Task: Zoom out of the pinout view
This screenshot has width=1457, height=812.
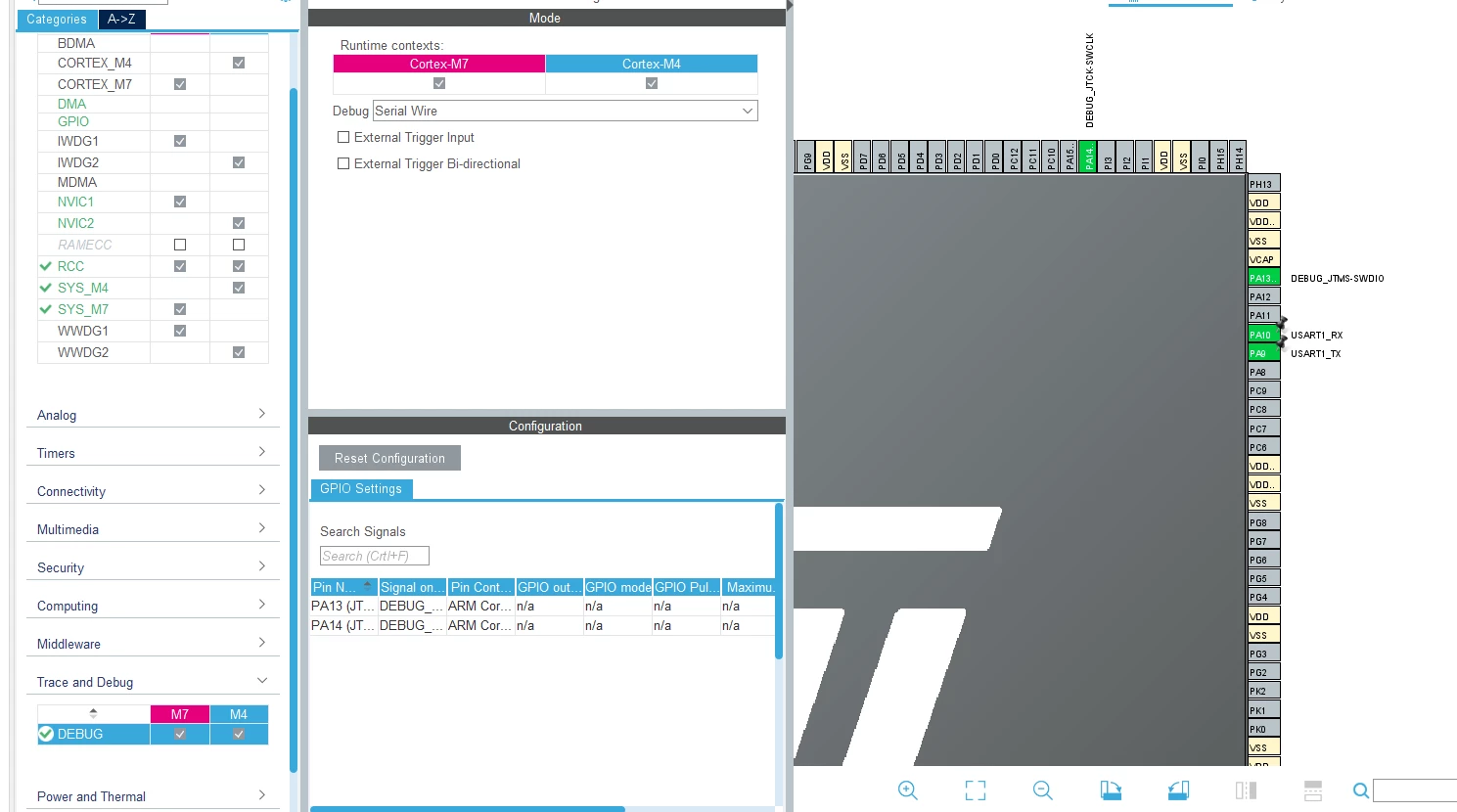Action: point(1043,790)
